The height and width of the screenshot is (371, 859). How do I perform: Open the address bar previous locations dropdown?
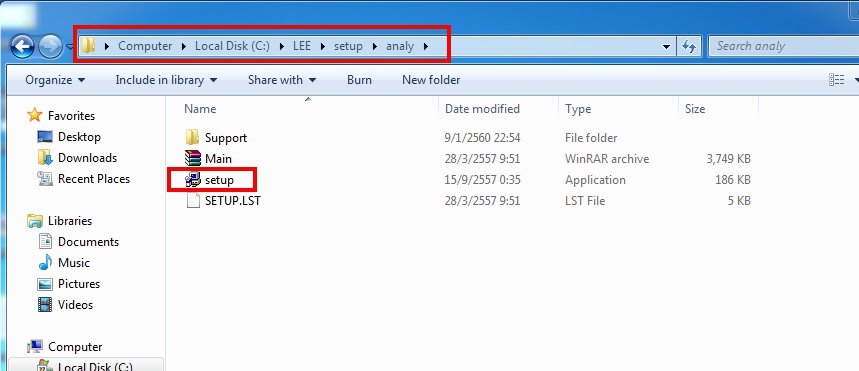pyautogui.click(x=667, y=47)
